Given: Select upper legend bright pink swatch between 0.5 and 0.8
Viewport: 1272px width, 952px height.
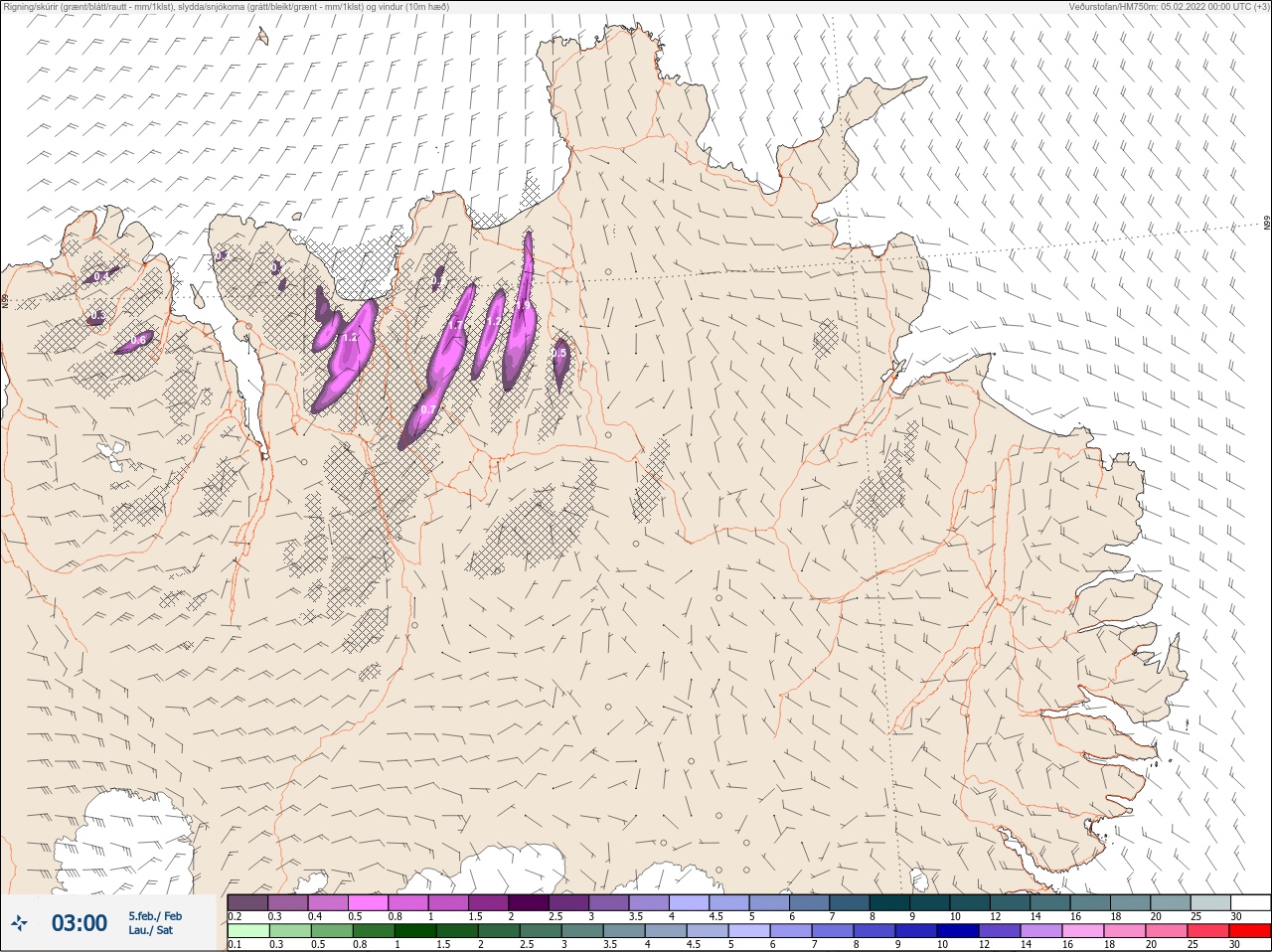Looking at the screenshot, I should coord(368,902).
